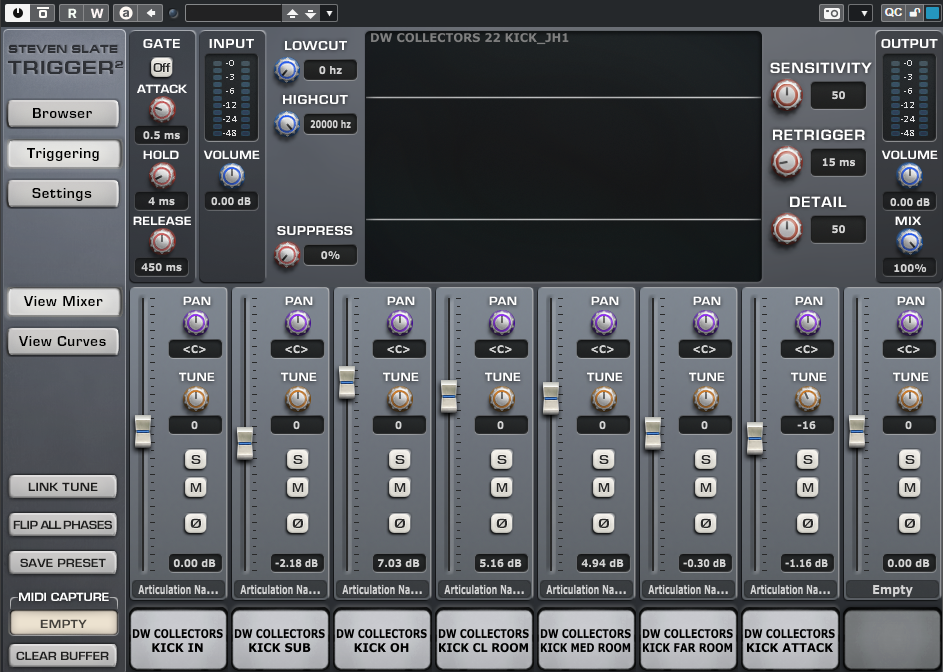Click the QC quick controls icon

click(892, 13)
